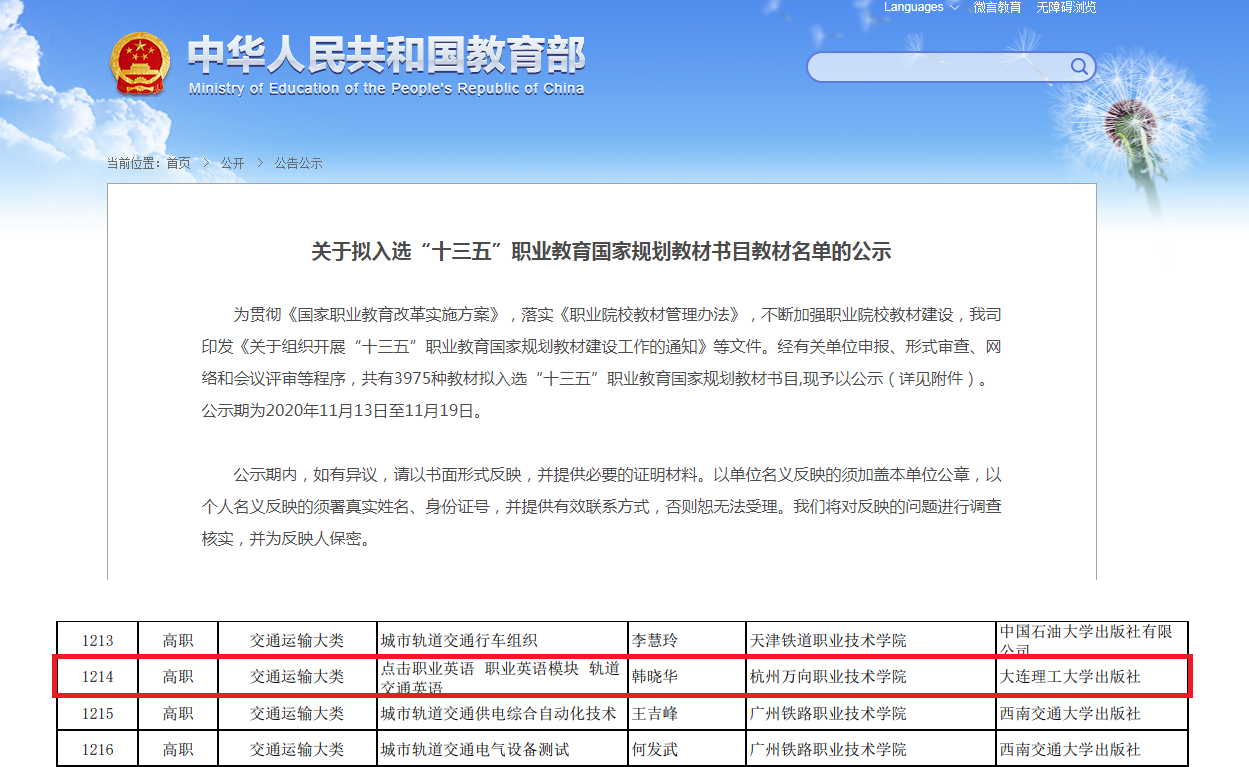Select 公开 in the breadcrumb path
Screen dimensions: 1249x767
point(232,163)
